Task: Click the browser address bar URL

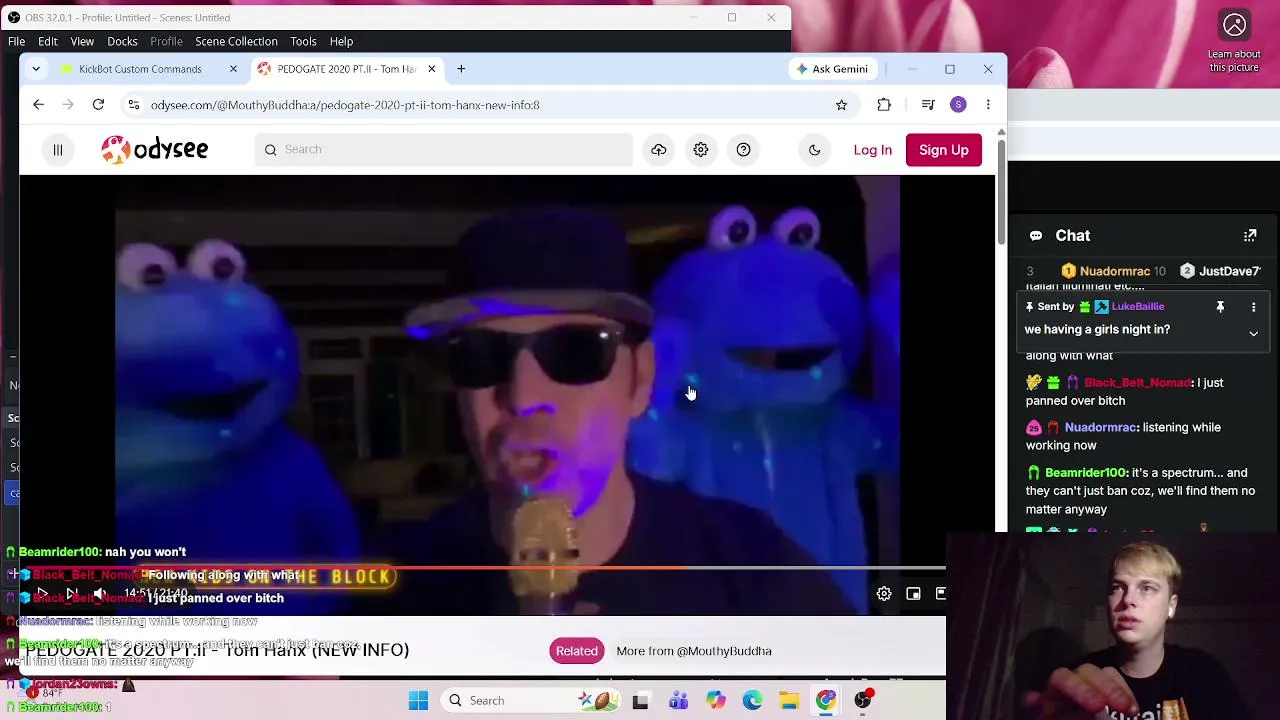Action: 345,105
